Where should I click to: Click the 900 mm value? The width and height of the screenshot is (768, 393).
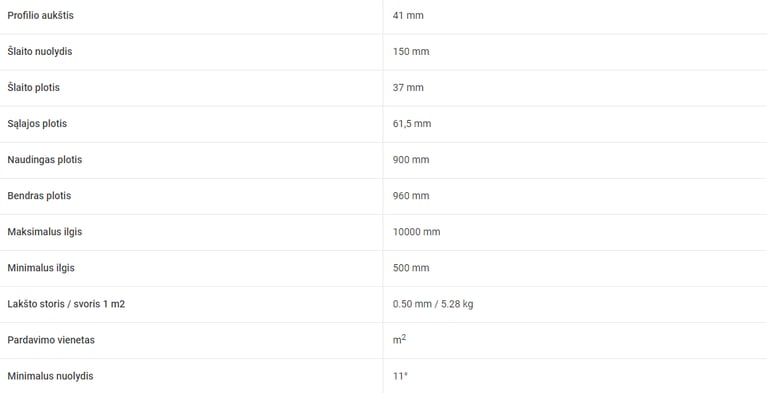411,160
